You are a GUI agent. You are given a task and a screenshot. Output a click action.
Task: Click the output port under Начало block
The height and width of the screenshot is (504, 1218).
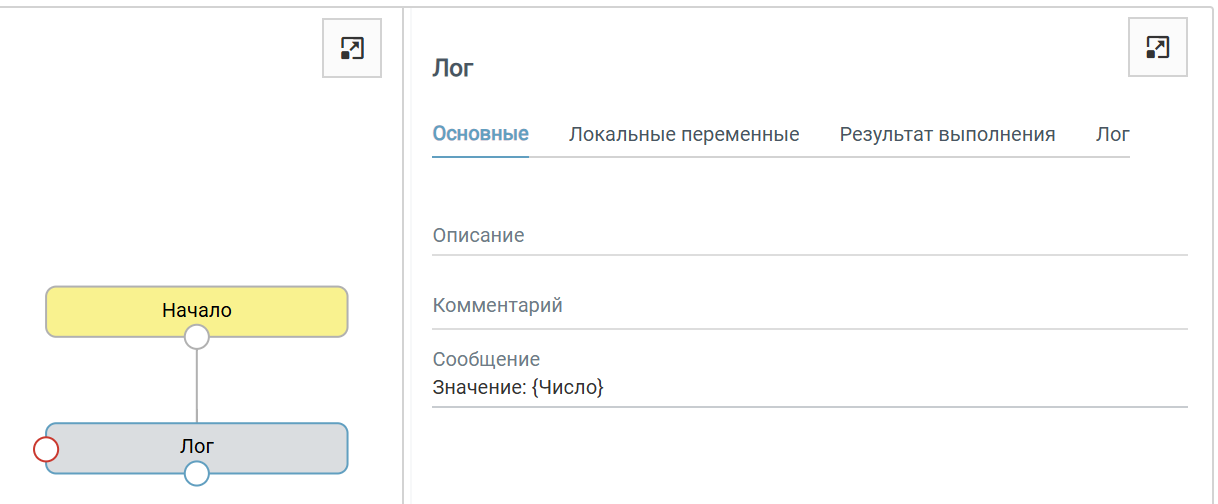point(197,337)
